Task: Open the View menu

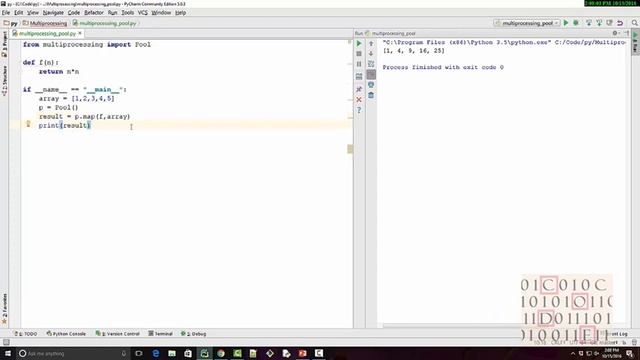Action: [33, 13]
